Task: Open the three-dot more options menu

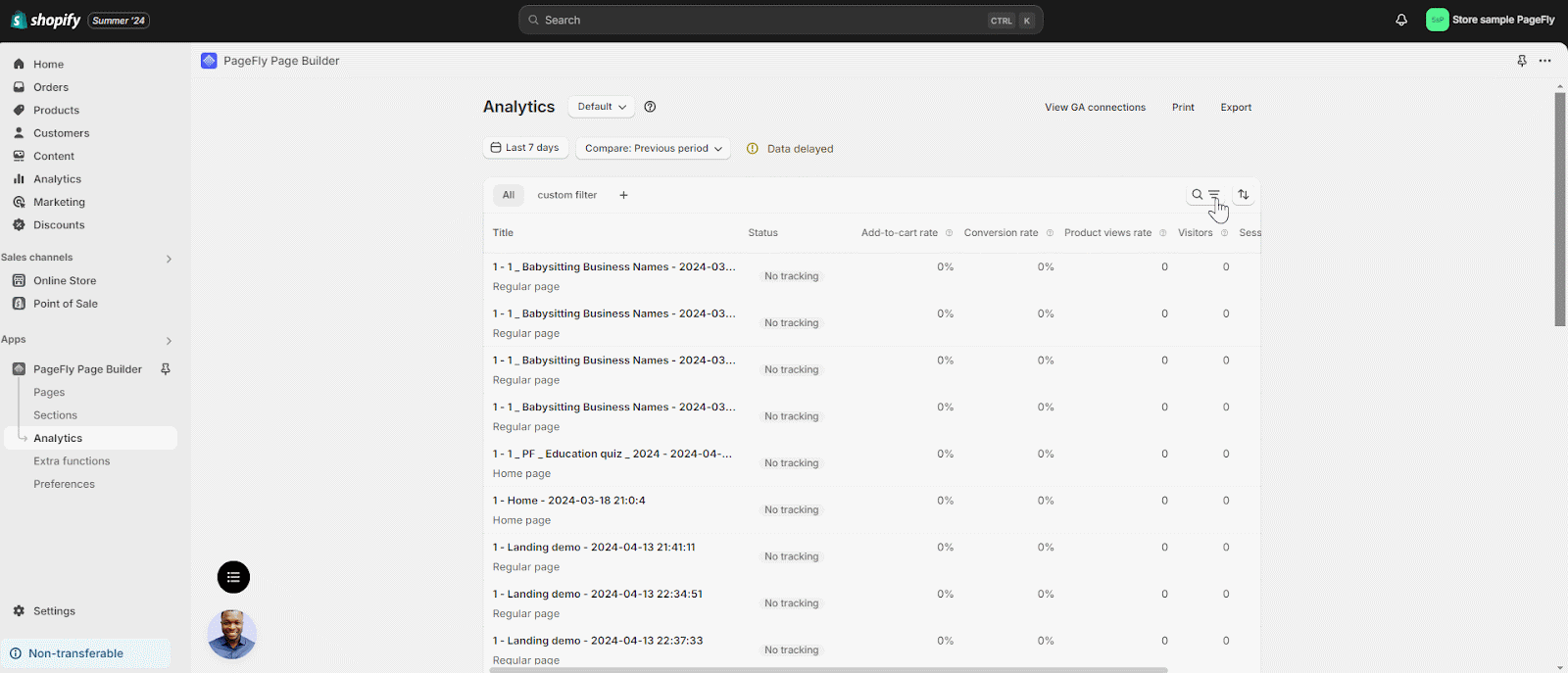Action: point(1545,61)
